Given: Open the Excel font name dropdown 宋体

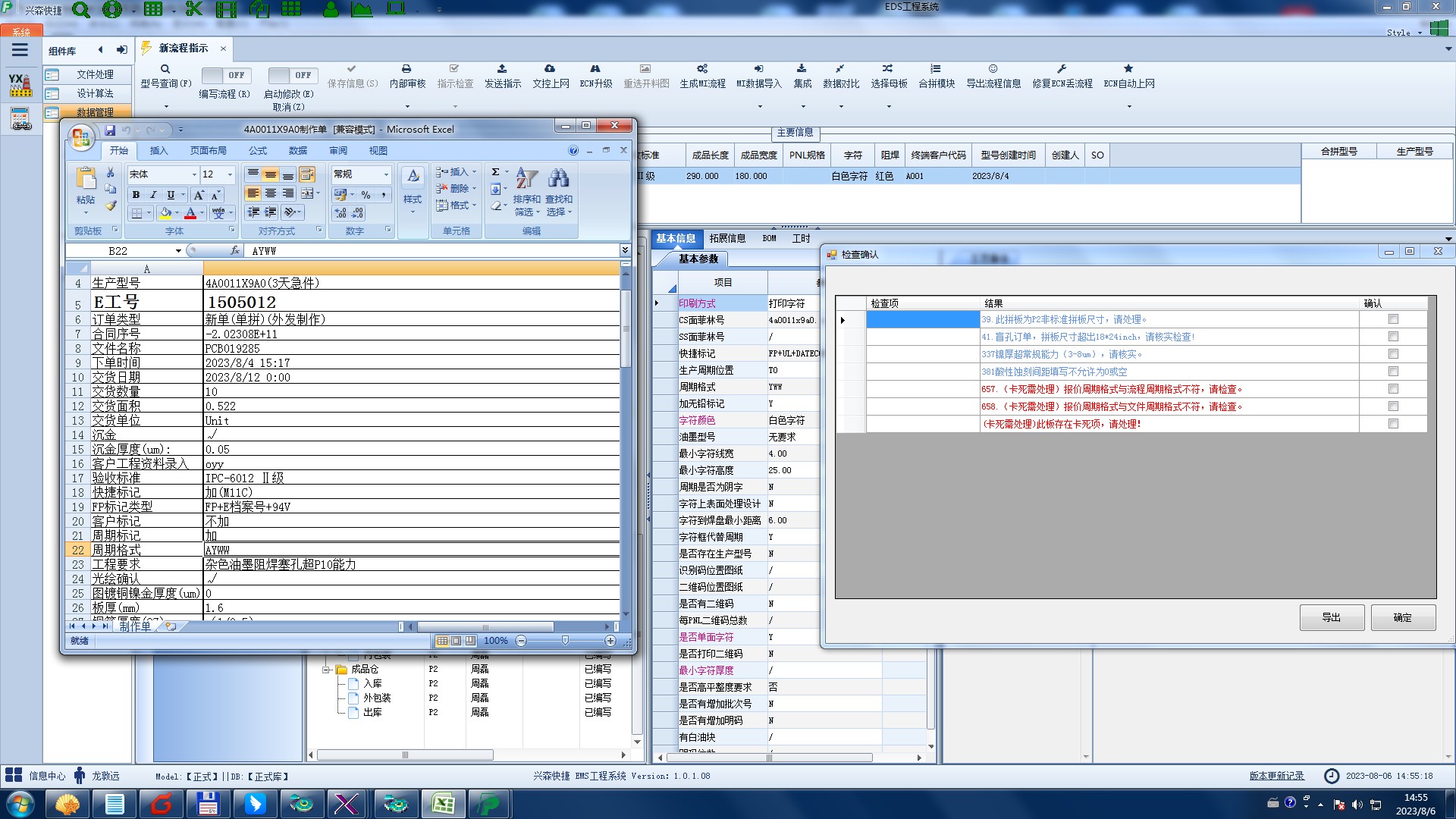Looking at the screenshot, I should [194, 174].
